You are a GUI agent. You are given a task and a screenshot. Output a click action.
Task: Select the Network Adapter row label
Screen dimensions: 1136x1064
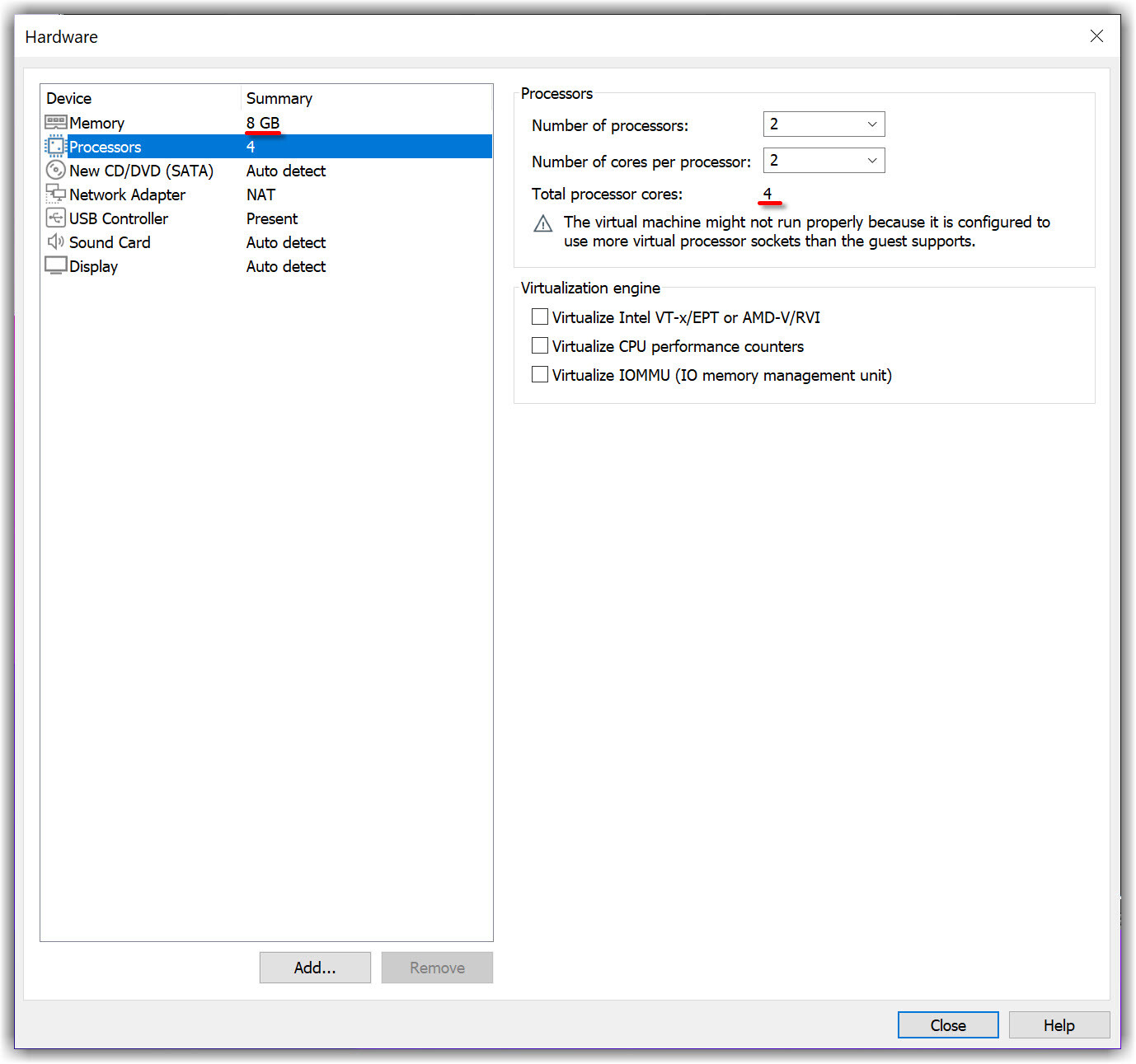point(127,195)
